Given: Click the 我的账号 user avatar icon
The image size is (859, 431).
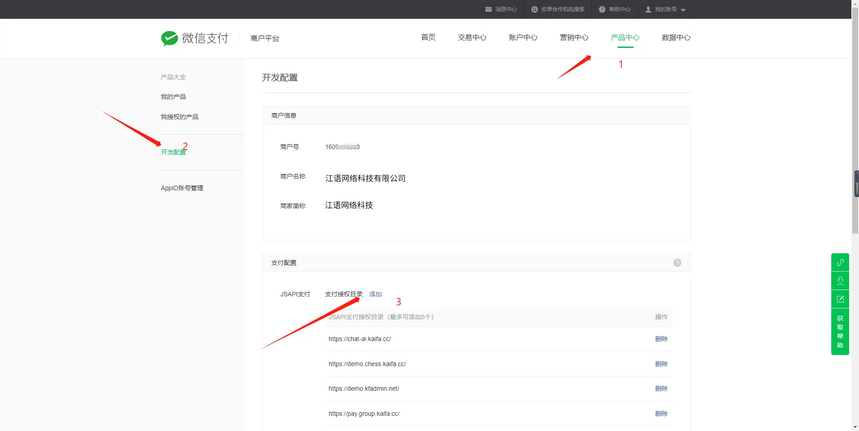Looking at the screenshot, I should [648, 9].
